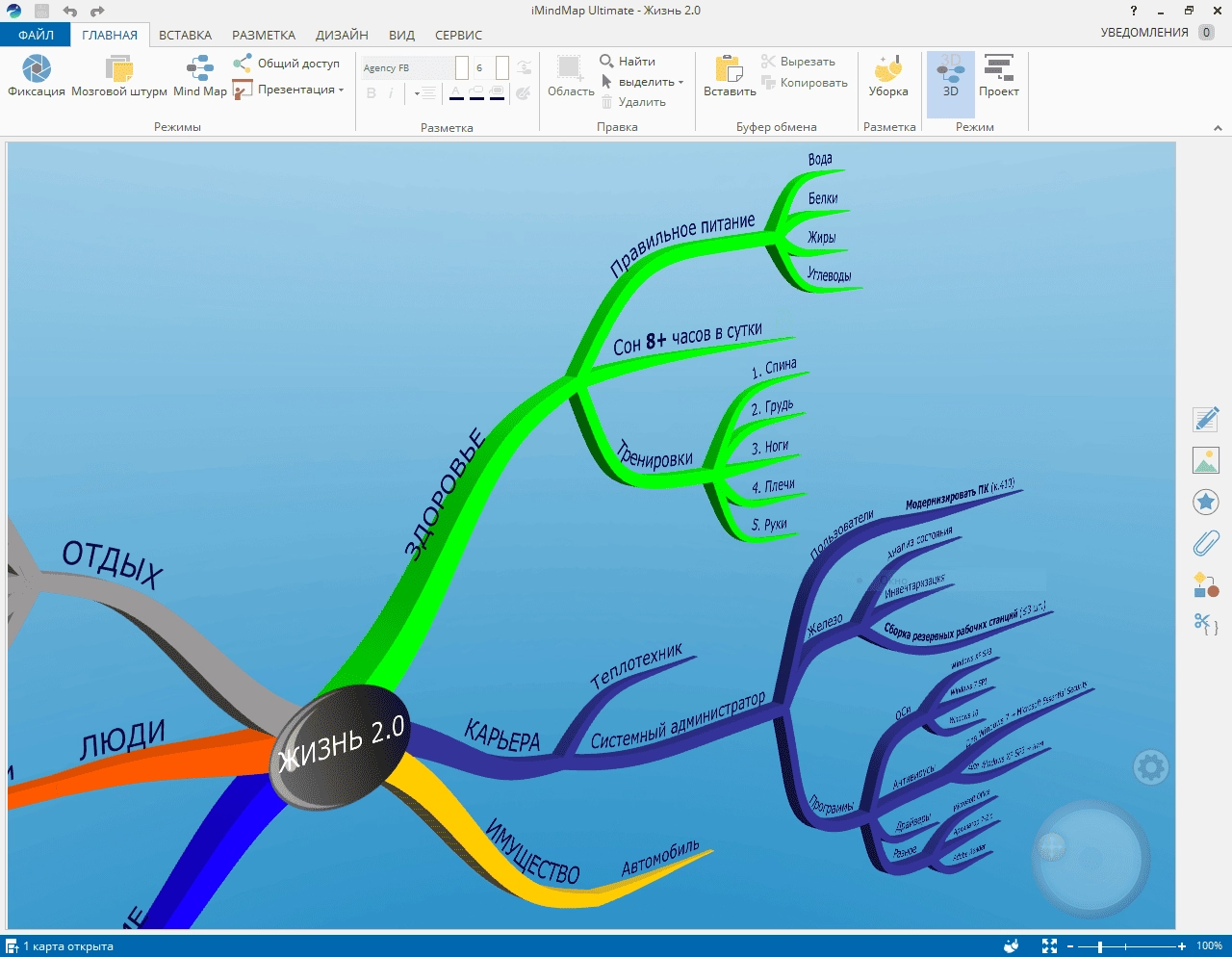Click the Область region tool
Screen dimensions: 1232x957
(x=571, y=76)
